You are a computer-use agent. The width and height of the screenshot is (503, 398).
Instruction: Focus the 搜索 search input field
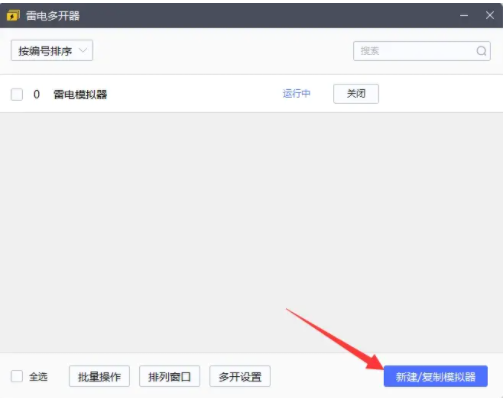pos(422,51)
